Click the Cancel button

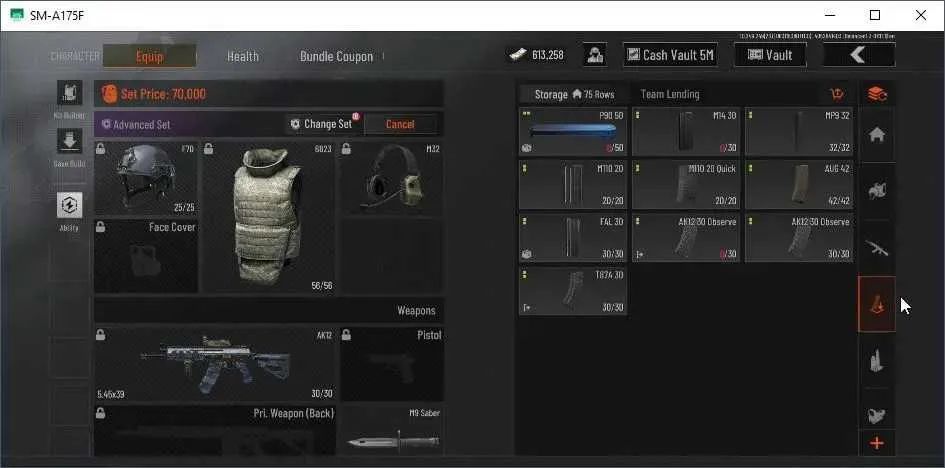pos(400,124)
